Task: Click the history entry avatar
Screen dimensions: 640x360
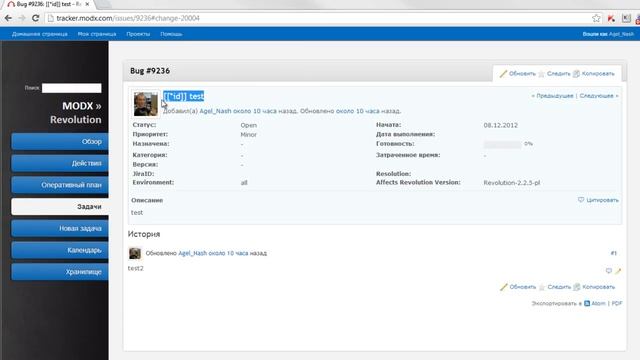Action: 135,253
